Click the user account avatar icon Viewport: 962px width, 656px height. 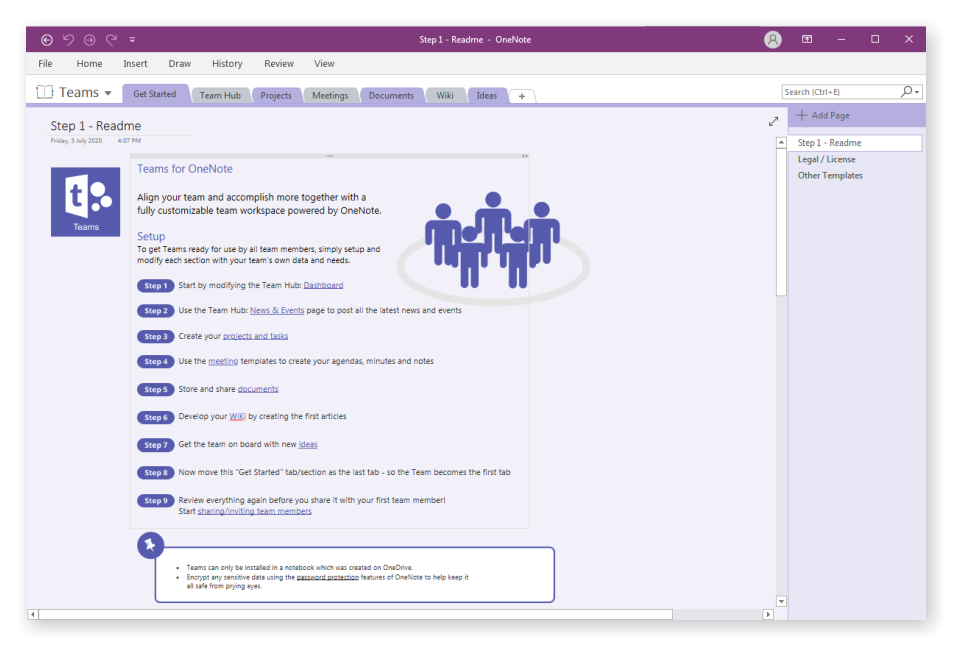(x=772, y=40)
